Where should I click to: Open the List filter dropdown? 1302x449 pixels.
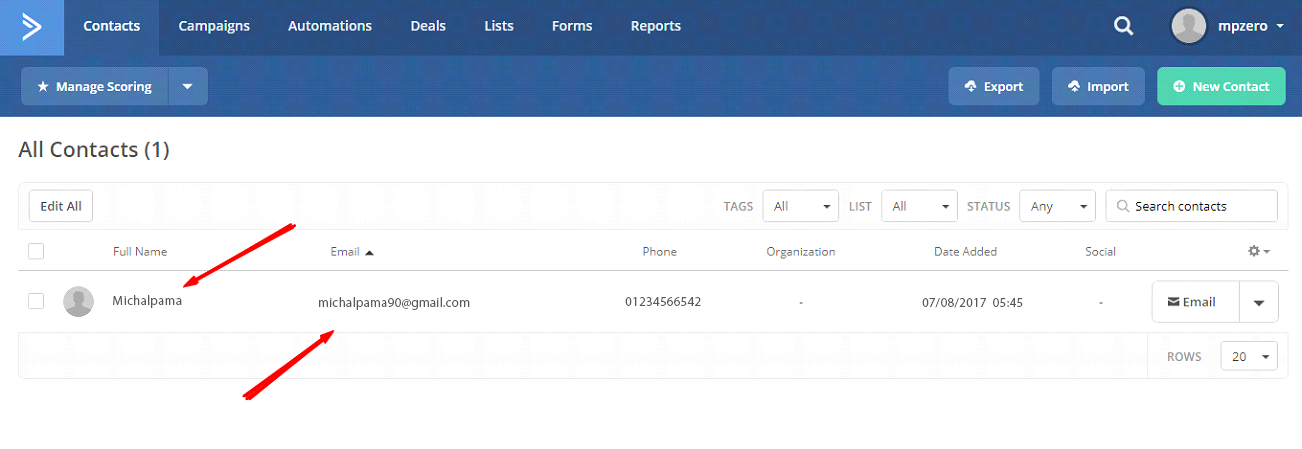pos(919,206)
